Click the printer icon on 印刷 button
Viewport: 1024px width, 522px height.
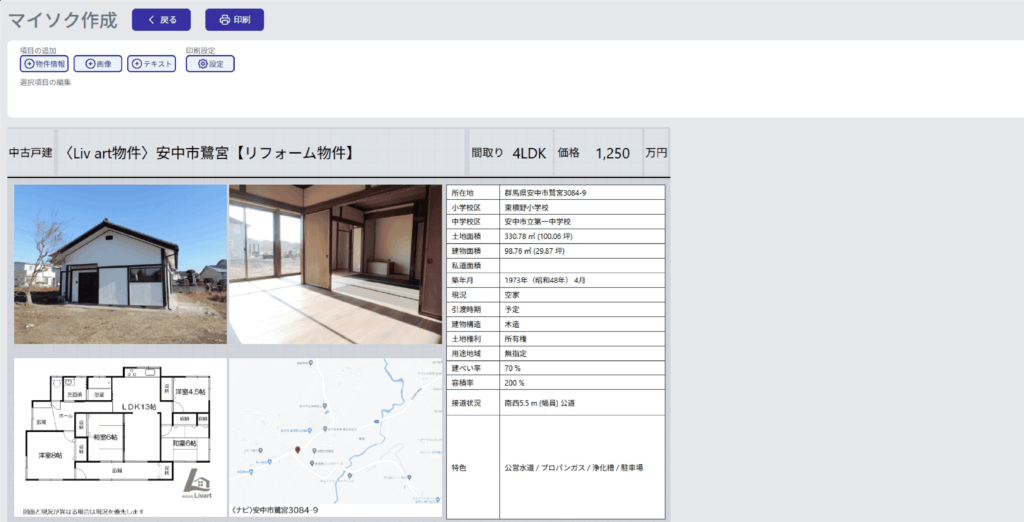point(224,20)
